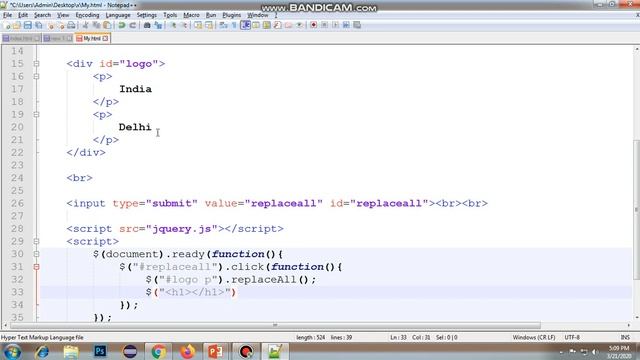Collapse the div fold on line 15
The width and height of the screenshot is (640, 360).
(x=36, y=64)
